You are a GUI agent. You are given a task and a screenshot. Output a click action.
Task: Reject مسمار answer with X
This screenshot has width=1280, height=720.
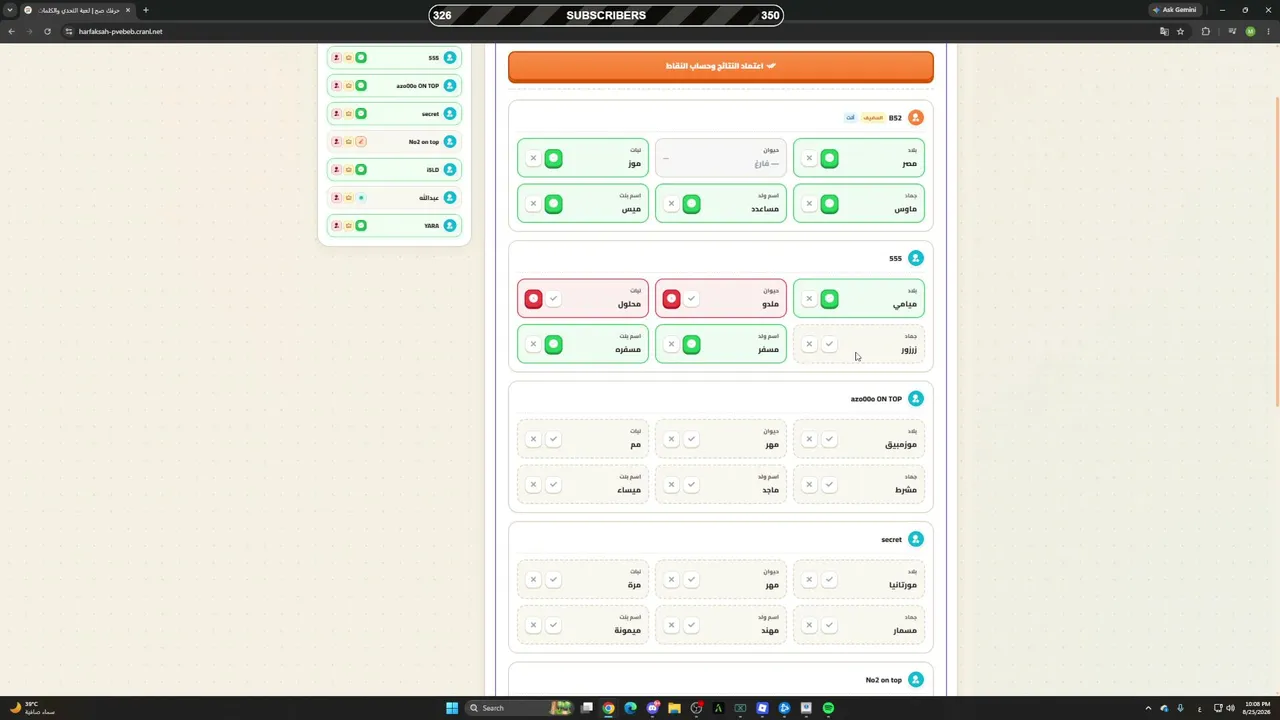(809, 625)
